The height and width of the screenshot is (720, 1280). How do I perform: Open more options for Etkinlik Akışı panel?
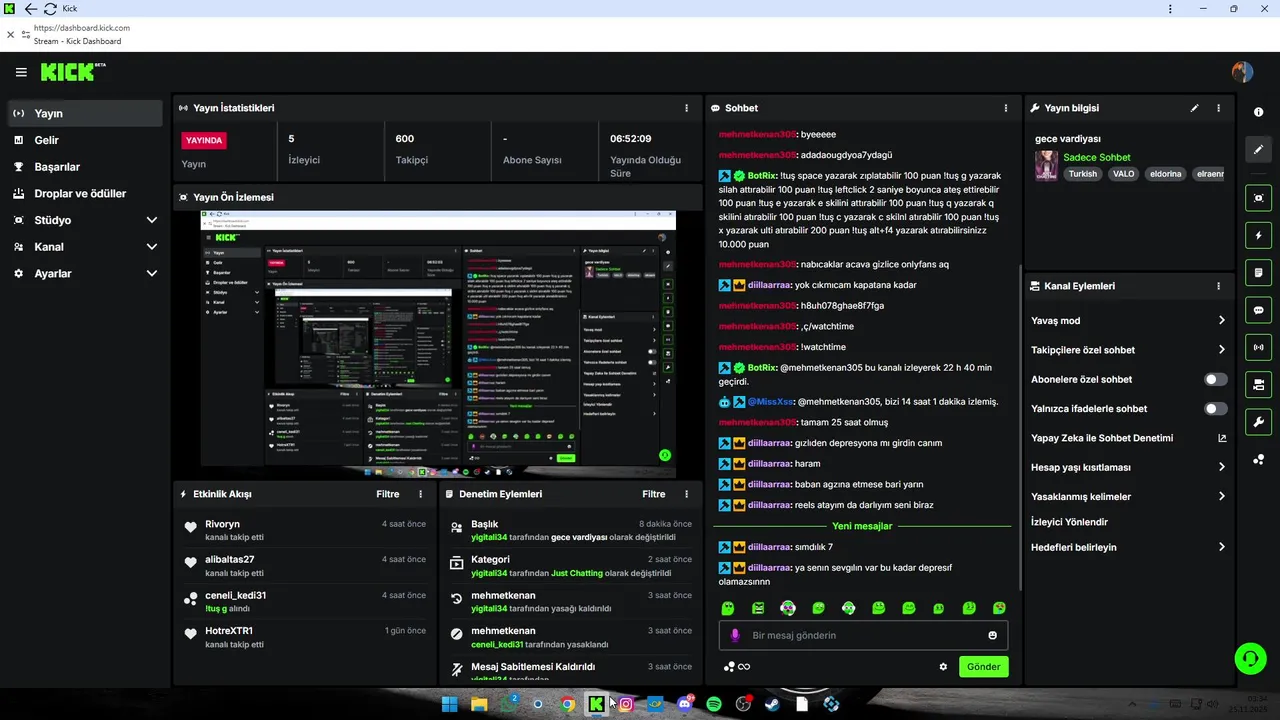coord(420,494)
